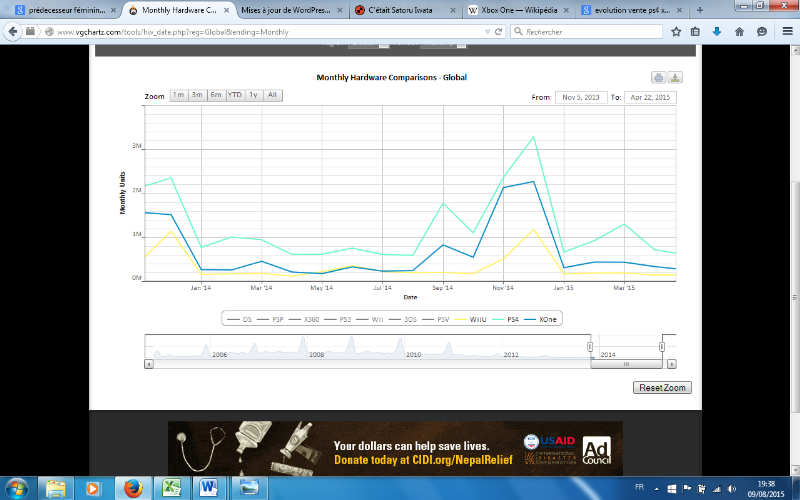Hide the PS4 series in the legend

(x=505, y=319)
